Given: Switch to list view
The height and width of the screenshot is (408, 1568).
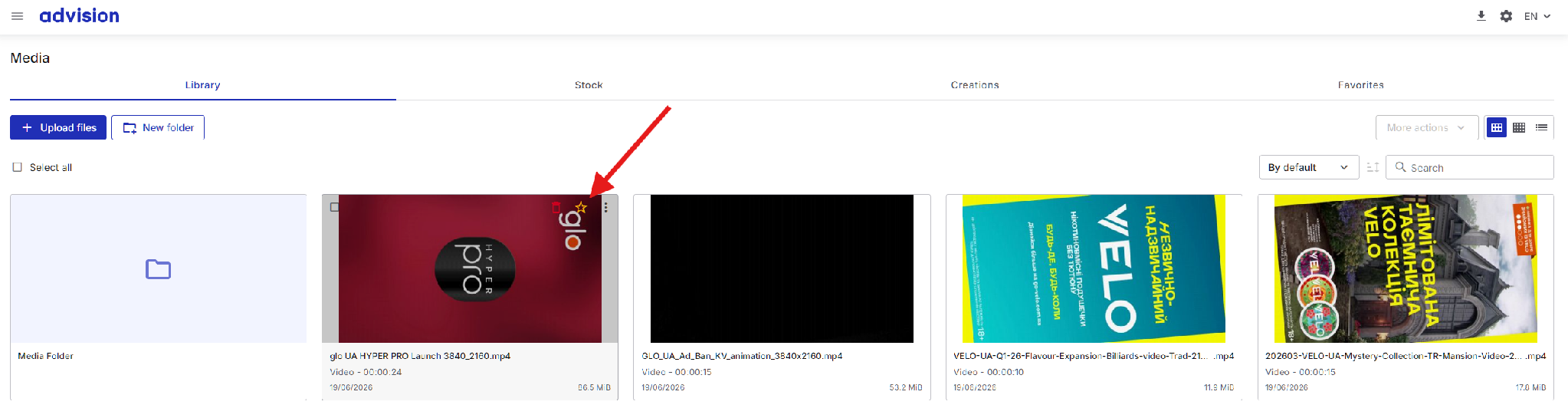Looking at the screenshot, I should pos(1541,127).
